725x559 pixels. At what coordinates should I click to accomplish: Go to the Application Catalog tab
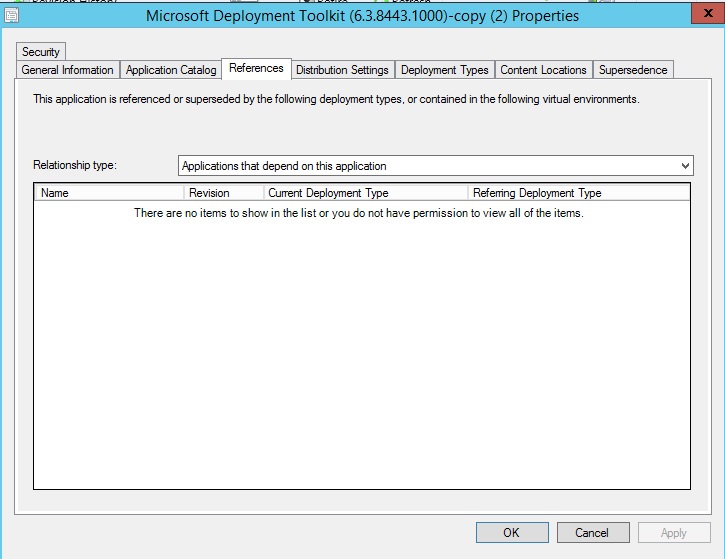coord(171,70)
